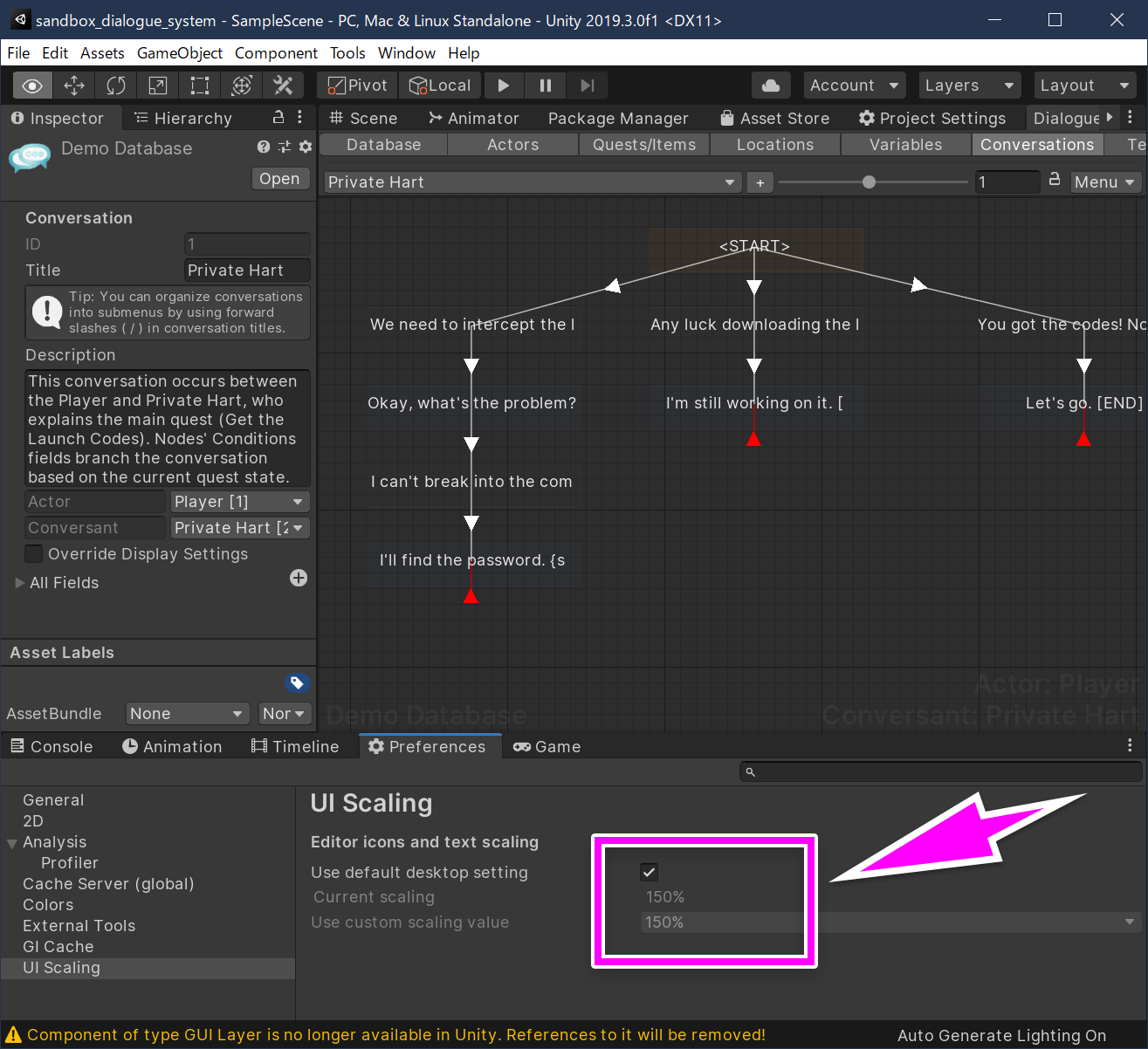Open cloud collaboration services
Screen dimensions: 1148x1049
click(x=771, y=86)
